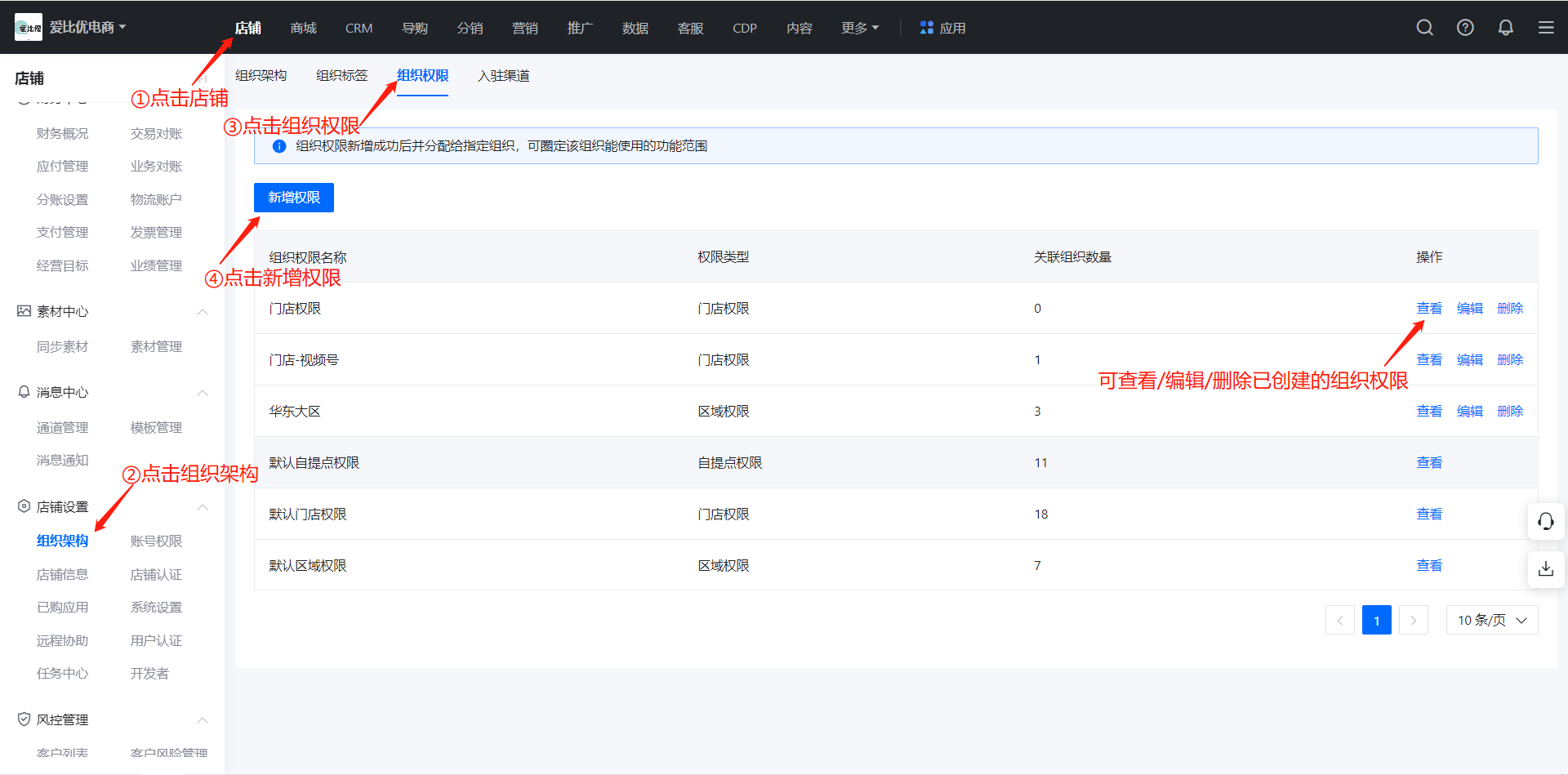Click 删除 for 门店权限 row
Screen dimensions: 1568x775
(1510, 308)
